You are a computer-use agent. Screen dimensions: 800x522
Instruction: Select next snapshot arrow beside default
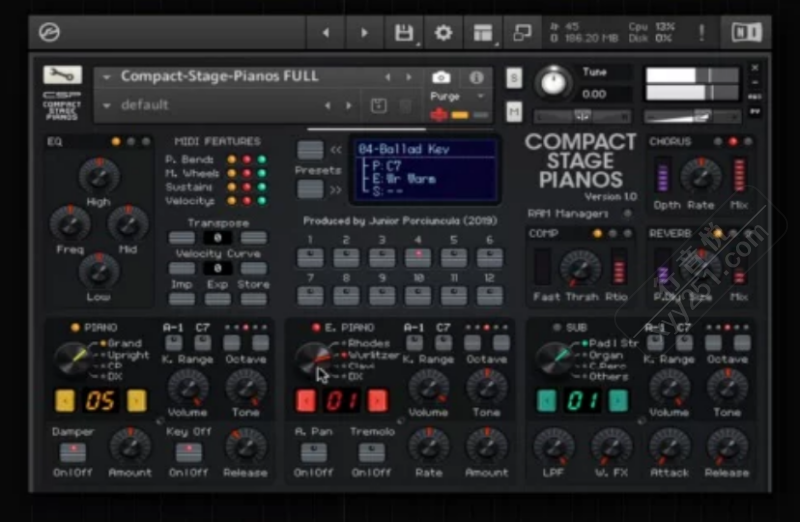pyautogui.click(x=349, y=106)
